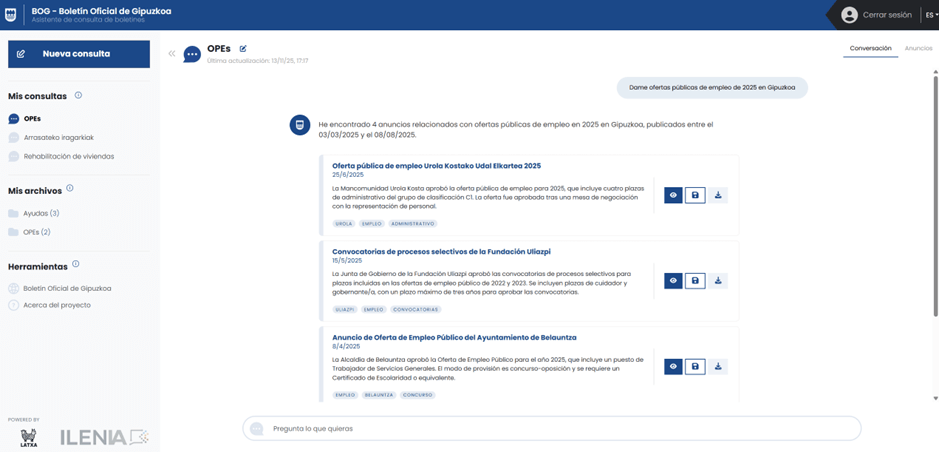Download the Urola Kostako announcement
This screenshot has width=939, height=452.
718,195
